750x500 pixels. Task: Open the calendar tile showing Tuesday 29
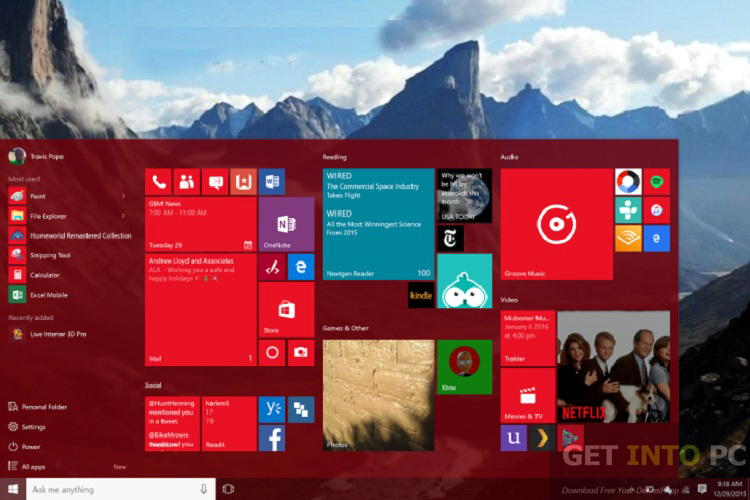(x=200, y=224)
